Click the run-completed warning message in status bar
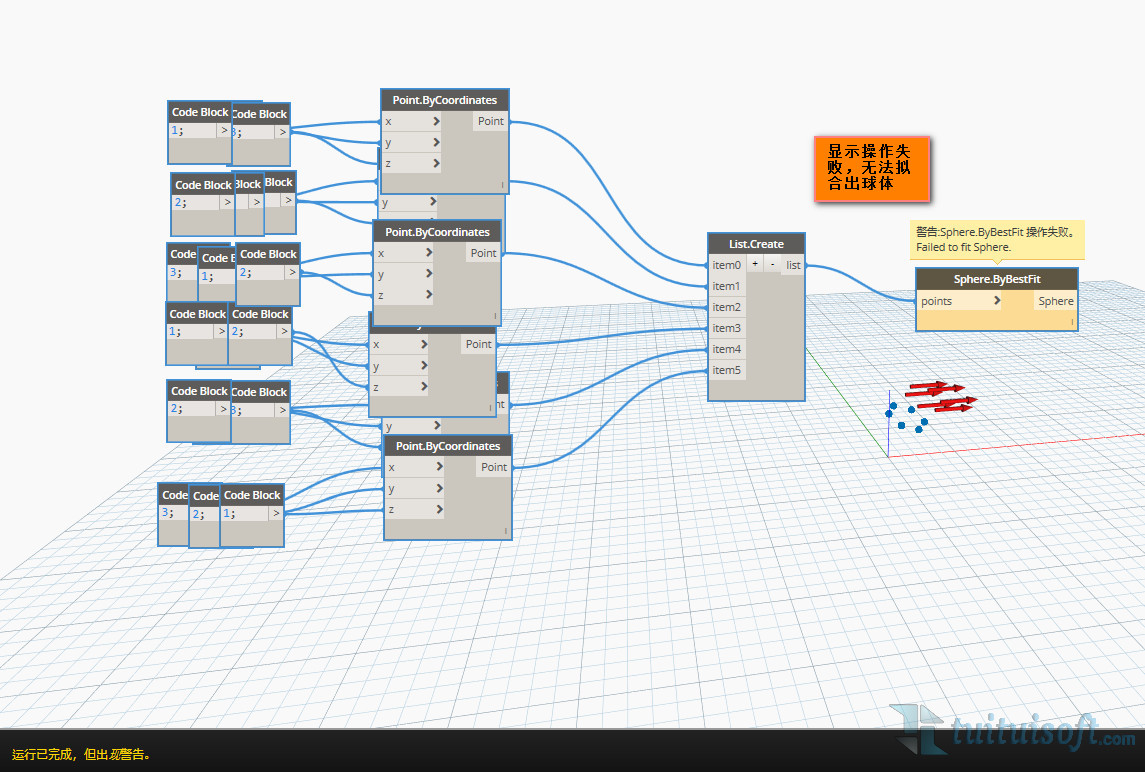Screen dimensions: 1145x772 [x=82, y=754]
